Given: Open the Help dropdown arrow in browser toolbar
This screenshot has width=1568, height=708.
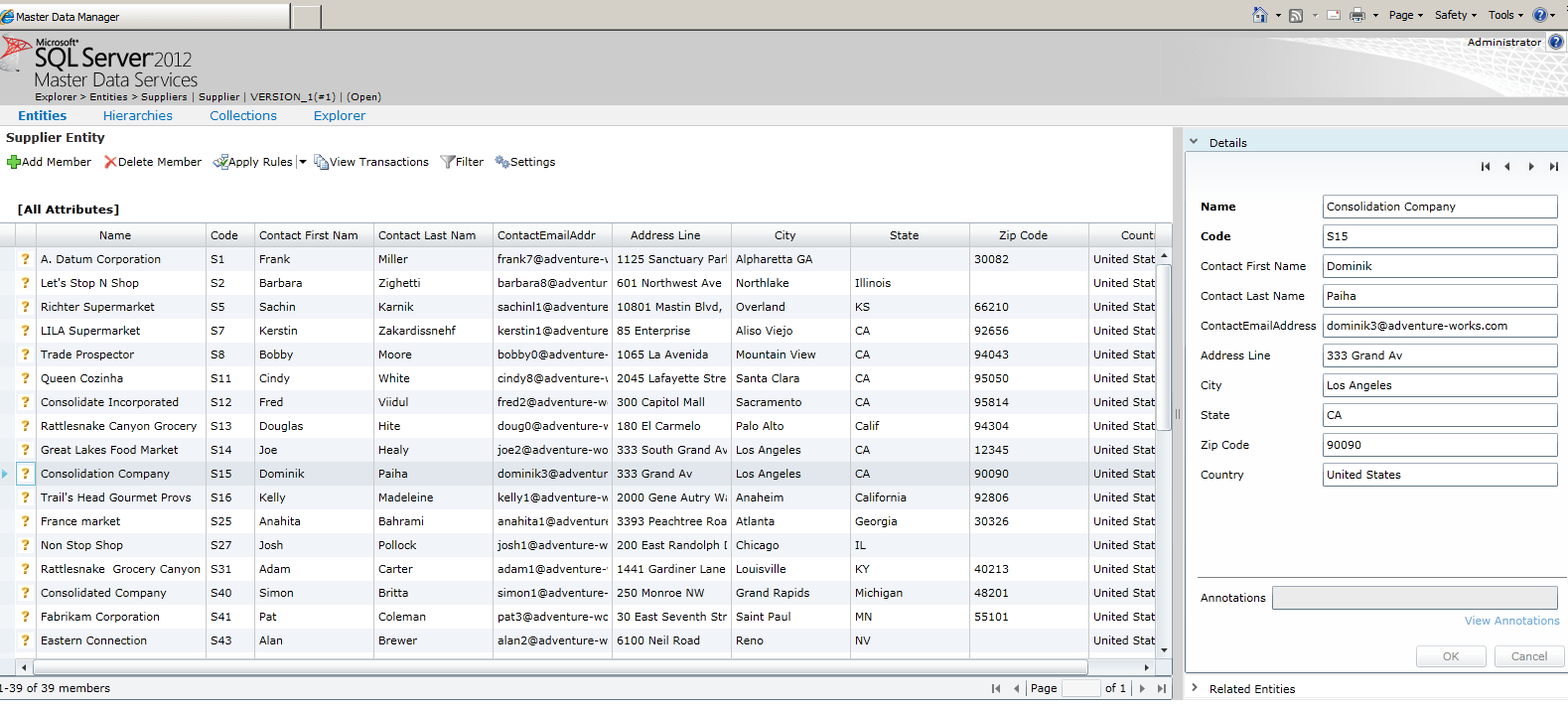Looking at the screenshot, I should (1553, 16).
